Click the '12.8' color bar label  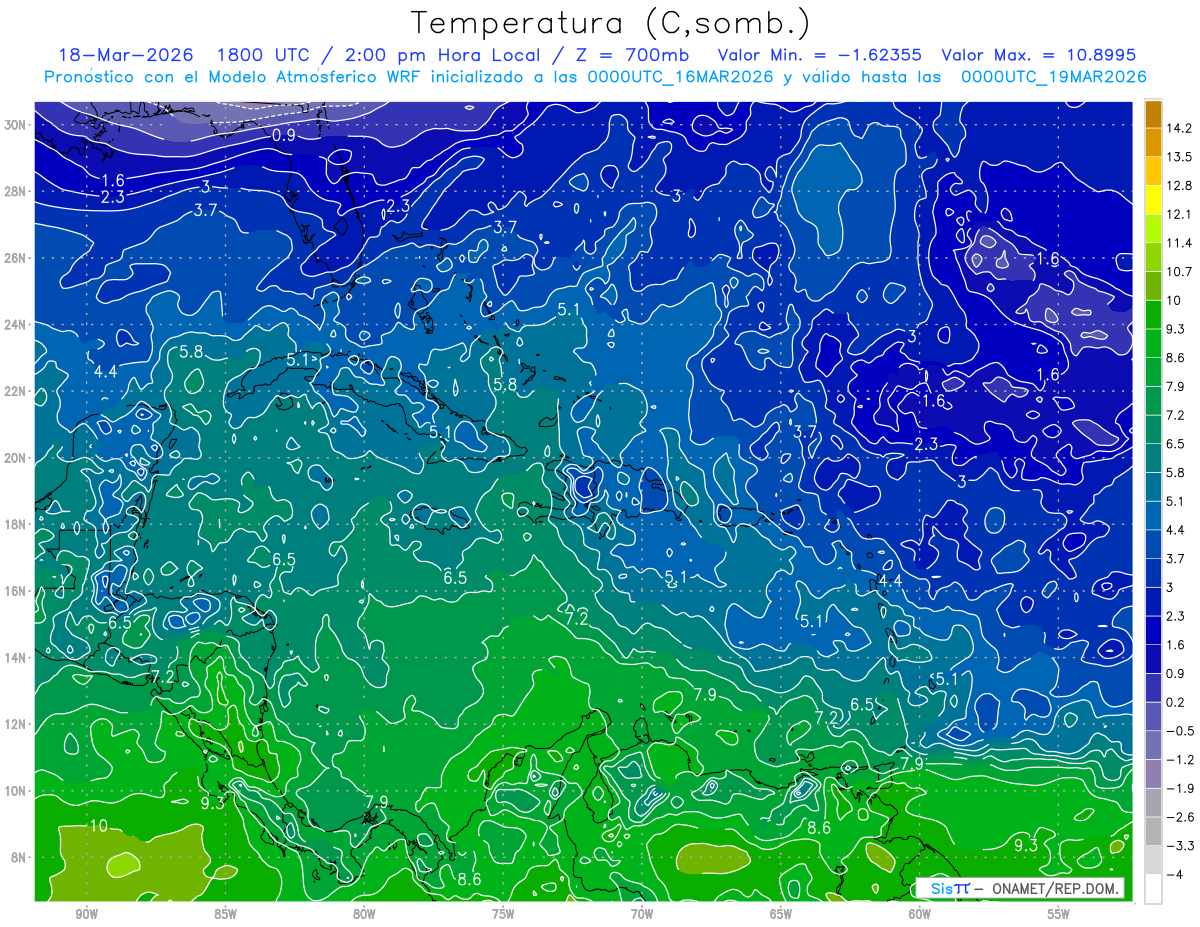pos(1178,186)
